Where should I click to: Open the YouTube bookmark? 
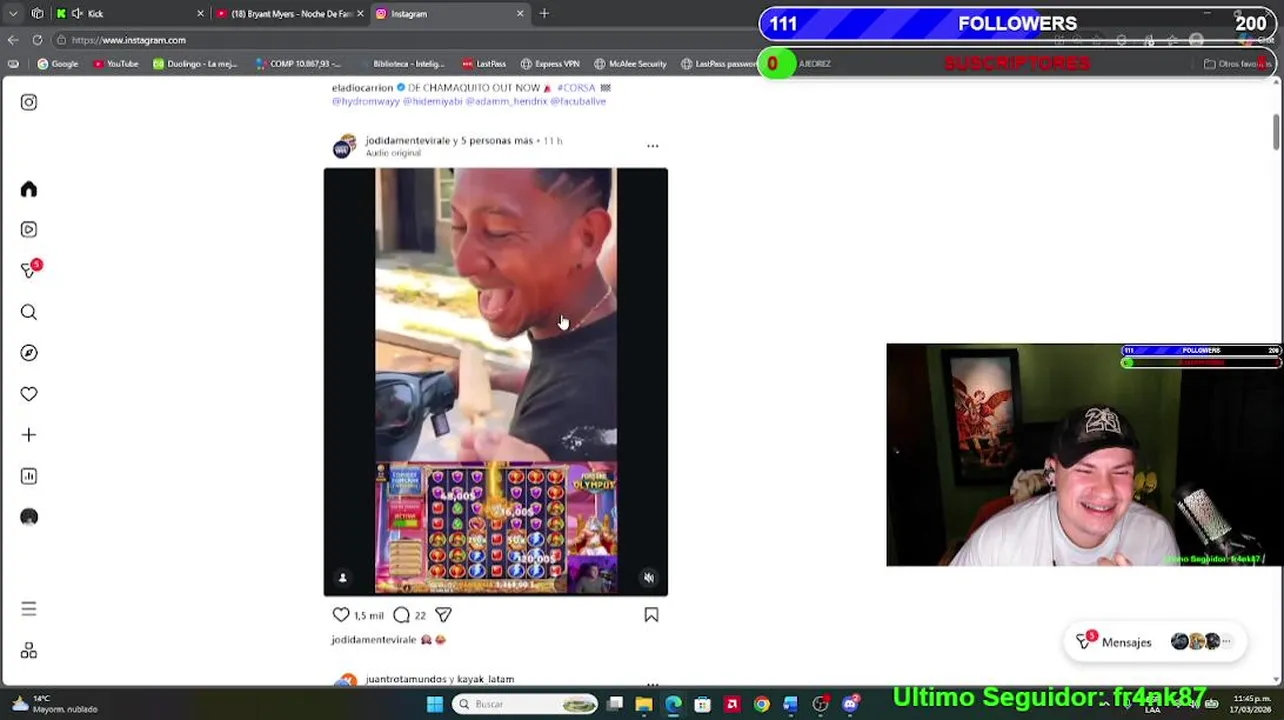click(x=116, y=64)
